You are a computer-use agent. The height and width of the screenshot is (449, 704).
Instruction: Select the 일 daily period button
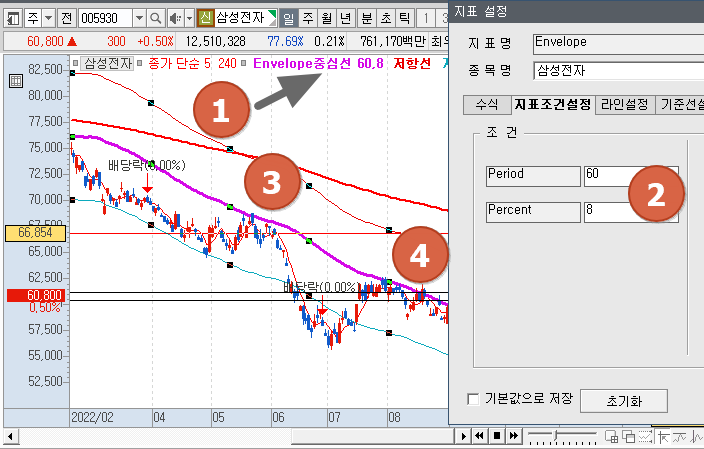pos(289,18)
